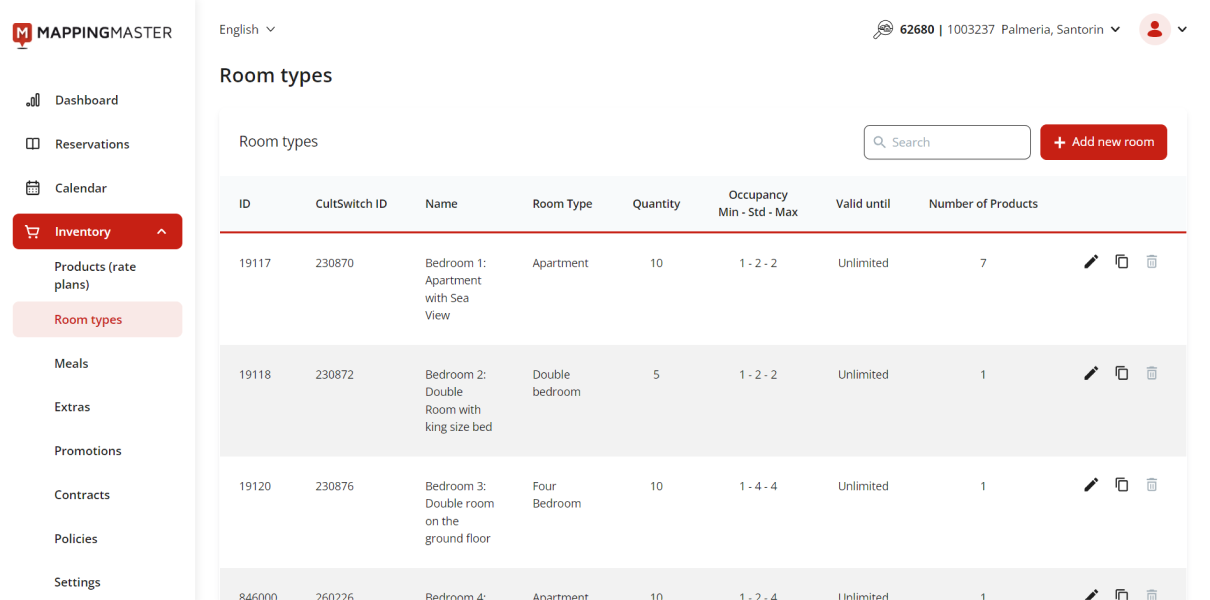Click the MappingMaster logo
This screenshot has width=1210, height=600.
(92, 33)
